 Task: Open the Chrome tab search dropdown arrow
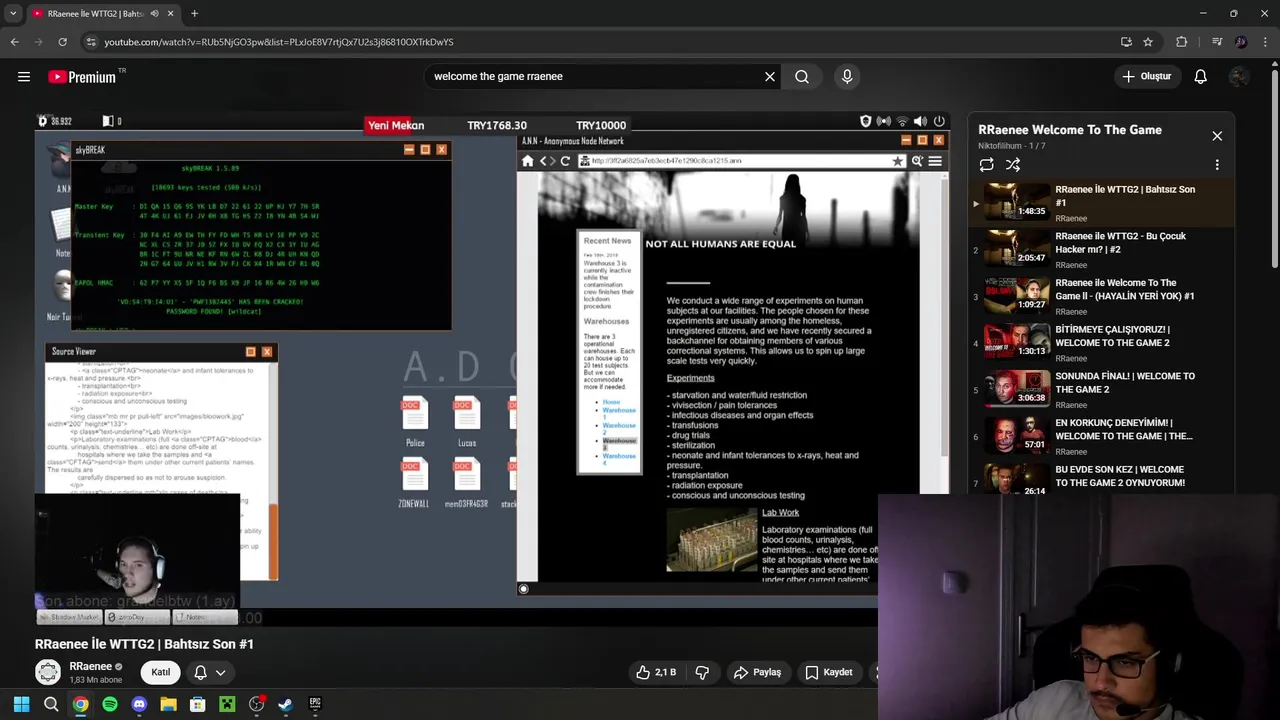point(13,14)
